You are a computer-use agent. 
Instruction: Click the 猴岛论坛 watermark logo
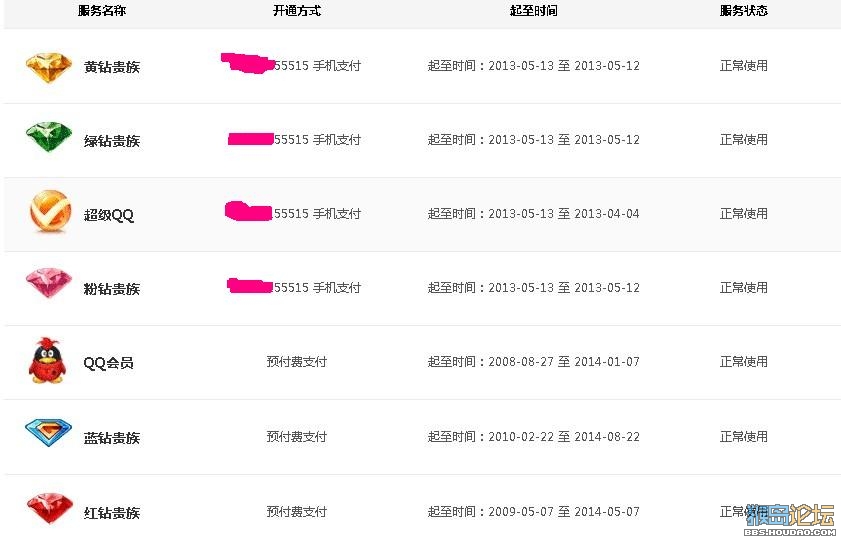tap(791, 519)
